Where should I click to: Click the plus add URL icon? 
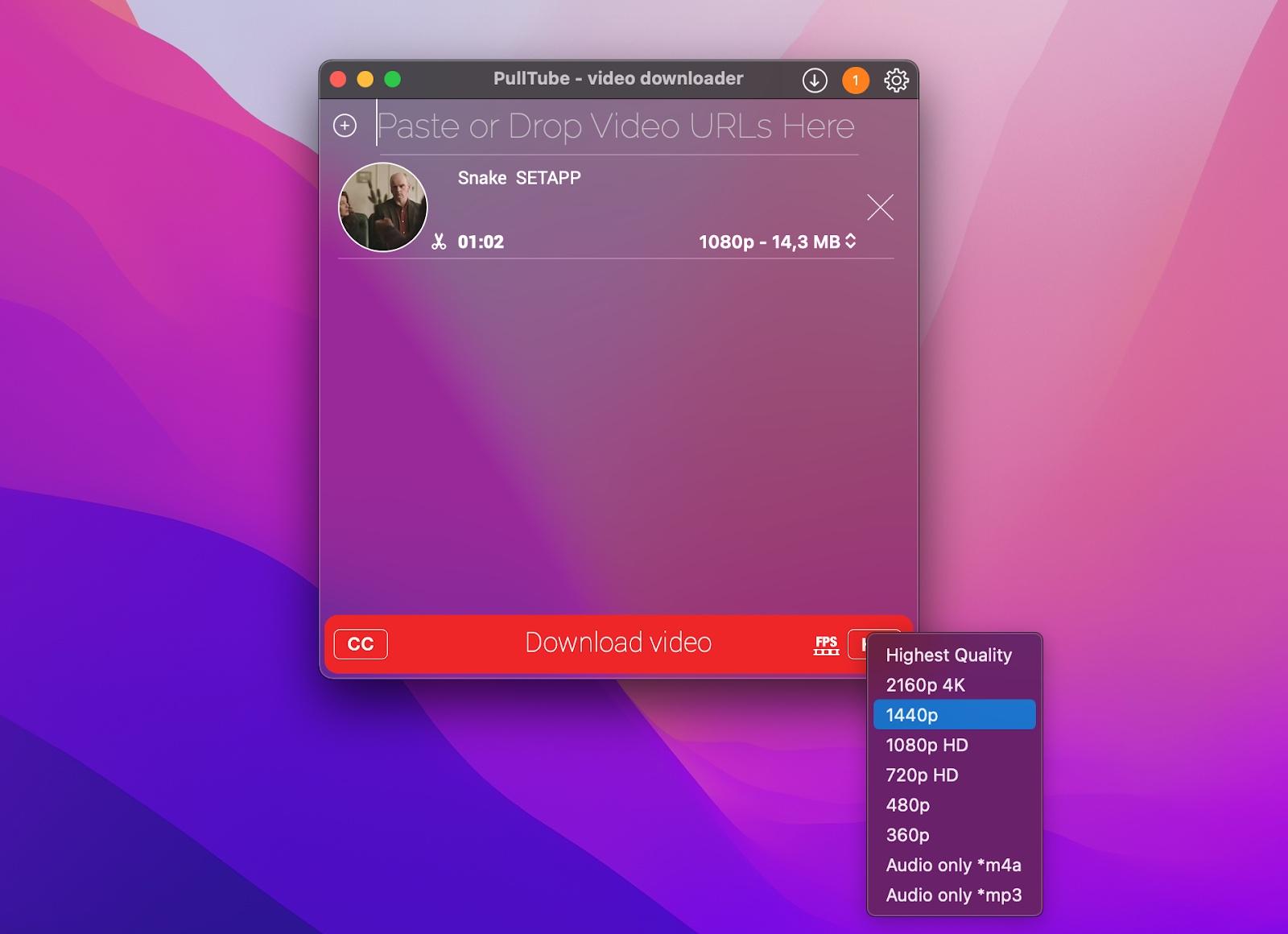pyautogui.click(x=345, y=126)
